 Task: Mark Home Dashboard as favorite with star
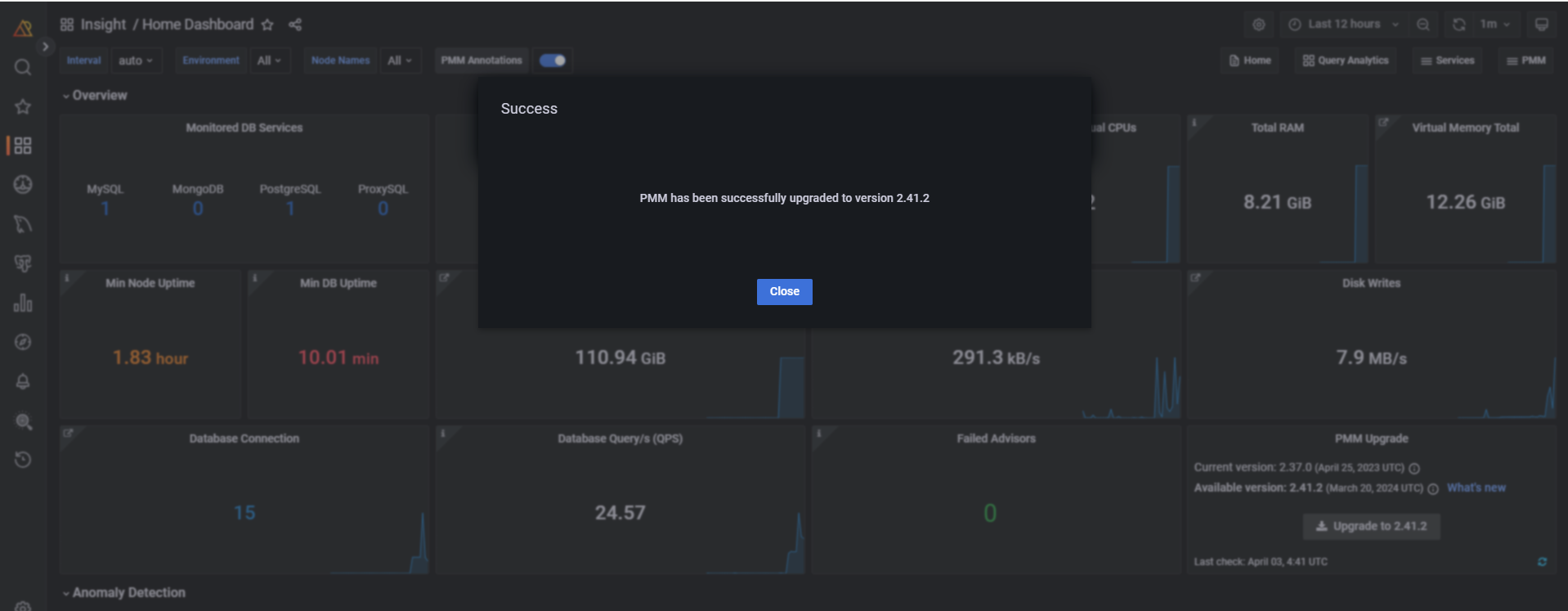point(267,25)
